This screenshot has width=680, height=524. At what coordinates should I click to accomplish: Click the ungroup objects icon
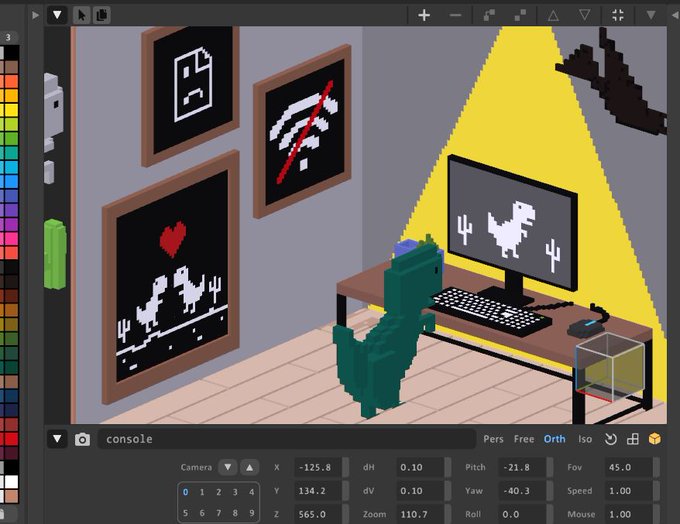(520, 15)
